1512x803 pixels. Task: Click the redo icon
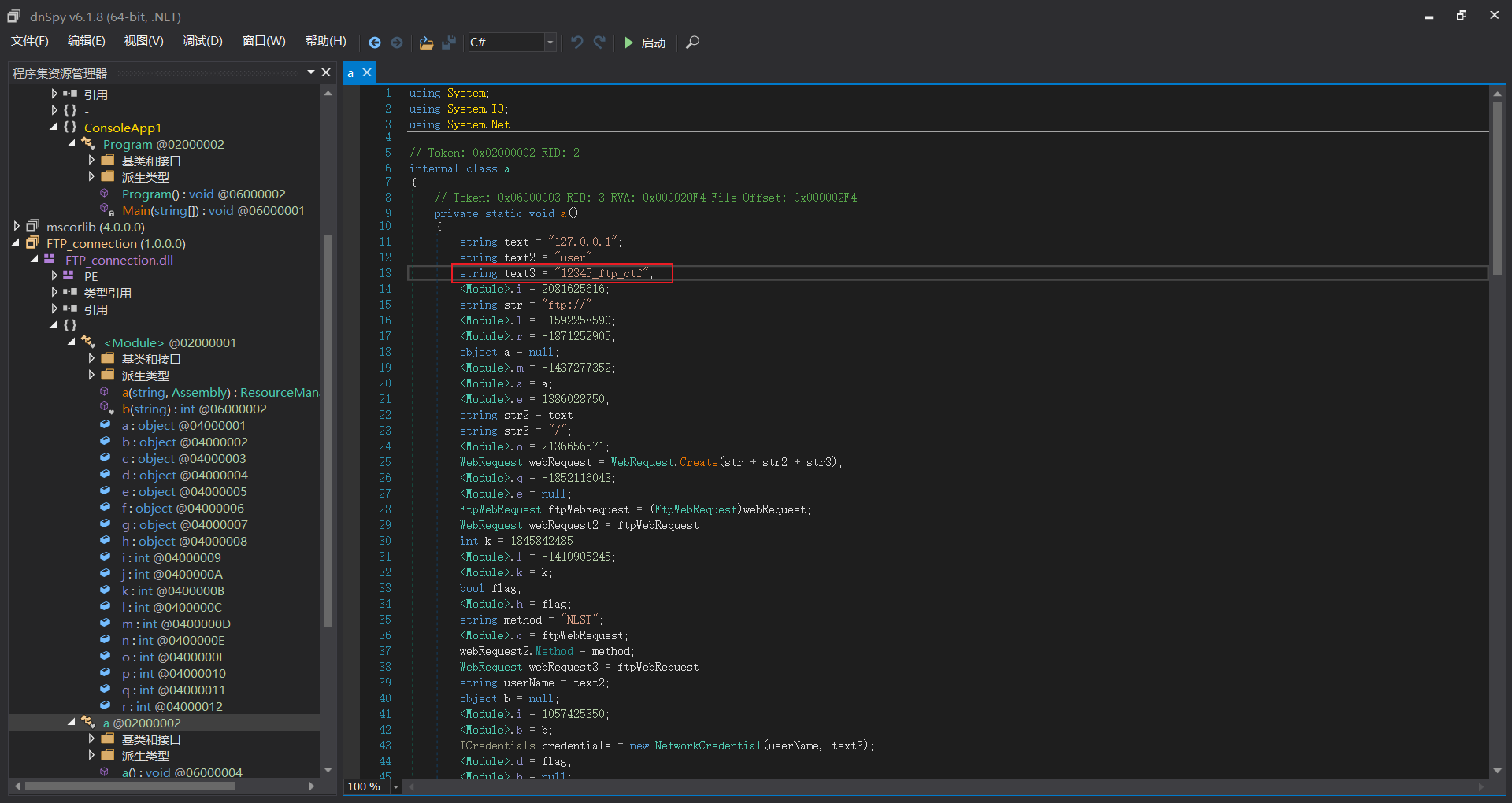599,43
